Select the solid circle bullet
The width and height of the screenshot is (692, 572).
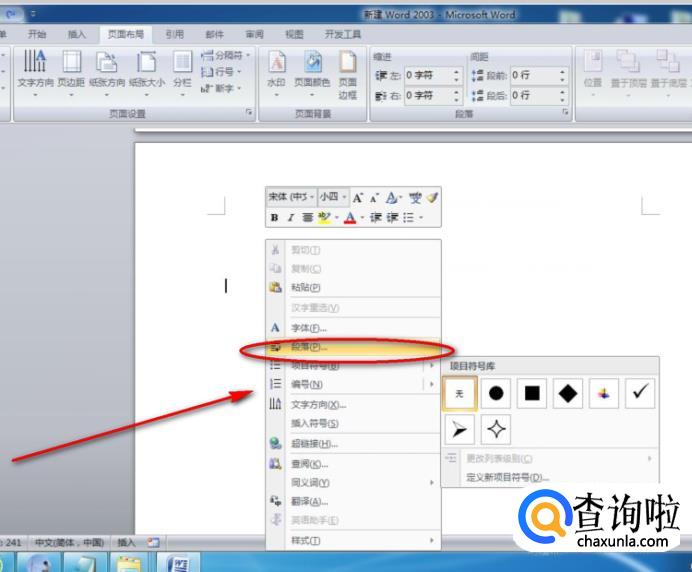[496, 393]
